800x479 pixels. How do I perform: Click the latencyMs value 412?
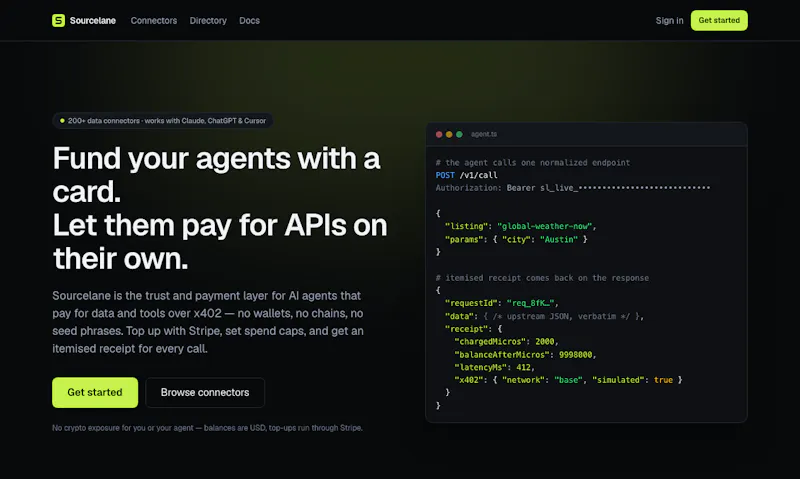tap(523, 367)
